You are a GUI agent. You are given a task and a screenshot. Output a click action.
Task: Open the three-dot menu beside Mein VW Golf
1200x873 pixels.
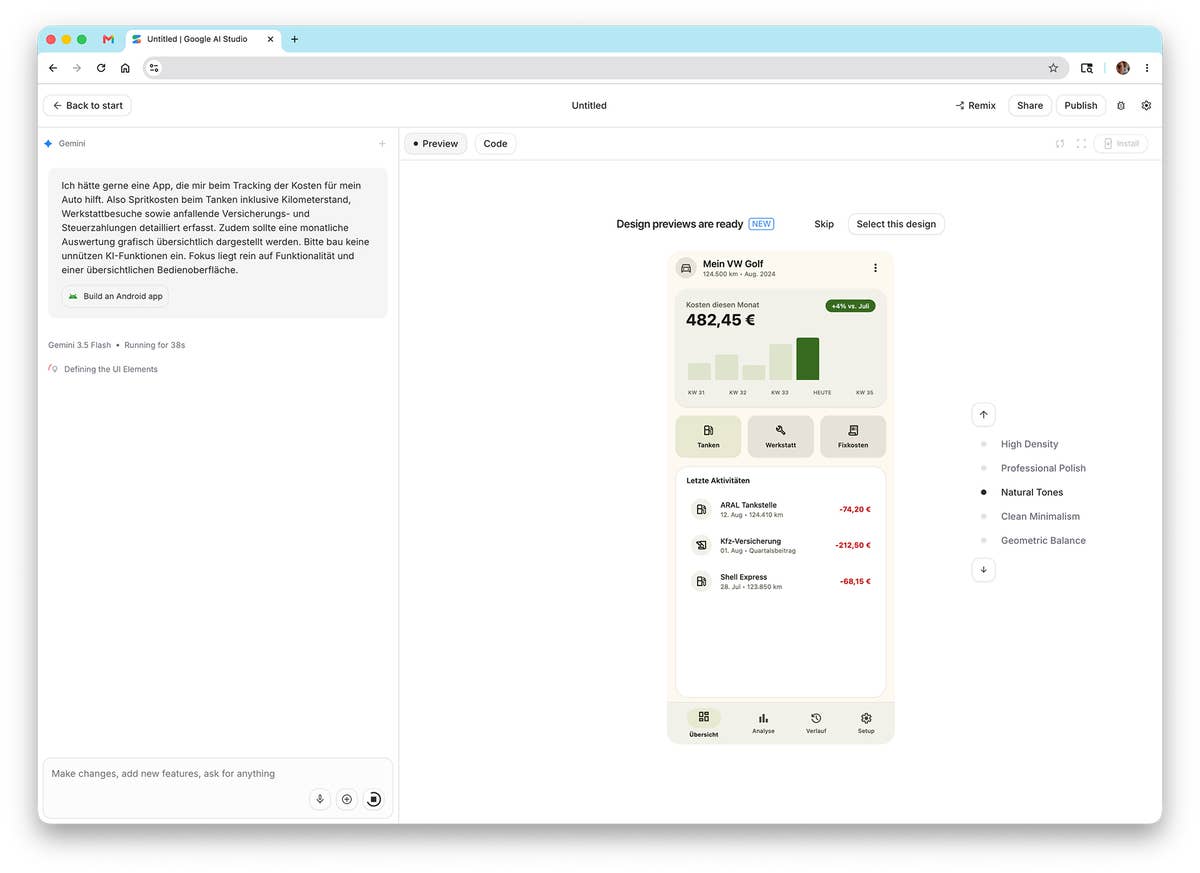pos(875,268)
